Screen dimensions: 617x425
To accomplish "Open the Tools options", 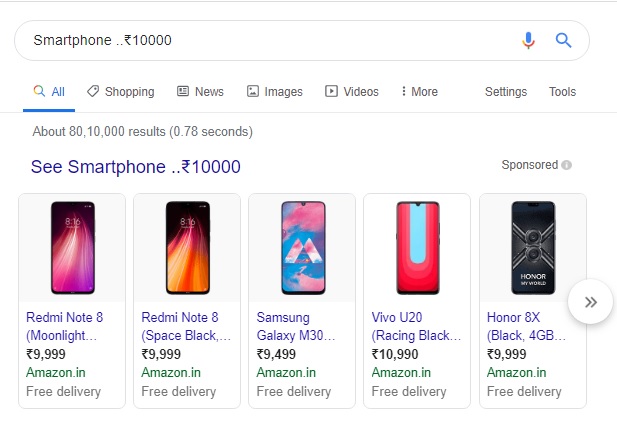I will click(562, 92).
